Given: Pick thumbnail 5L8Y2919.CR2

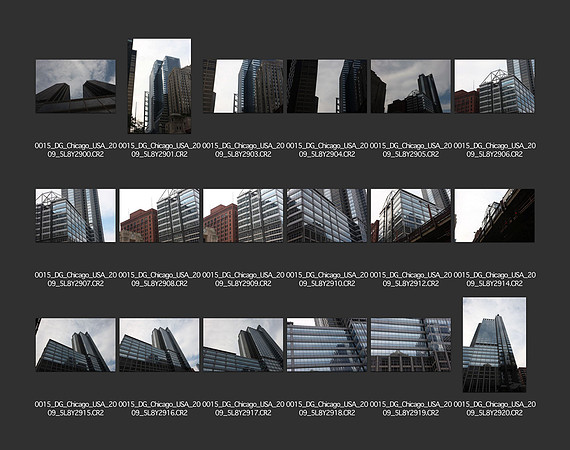Looking at the screenshot, I should [x=411, y=345].
